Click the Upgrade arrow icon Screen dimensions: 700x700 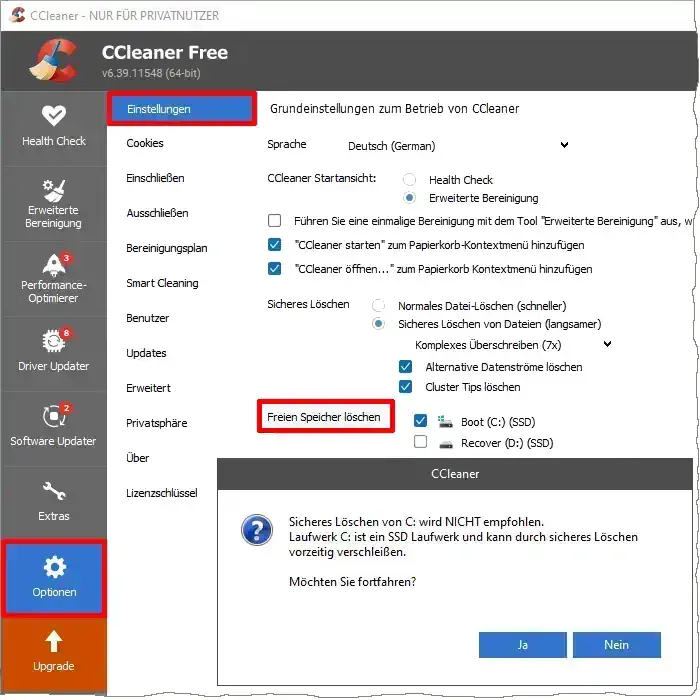(x=54, y=641)
